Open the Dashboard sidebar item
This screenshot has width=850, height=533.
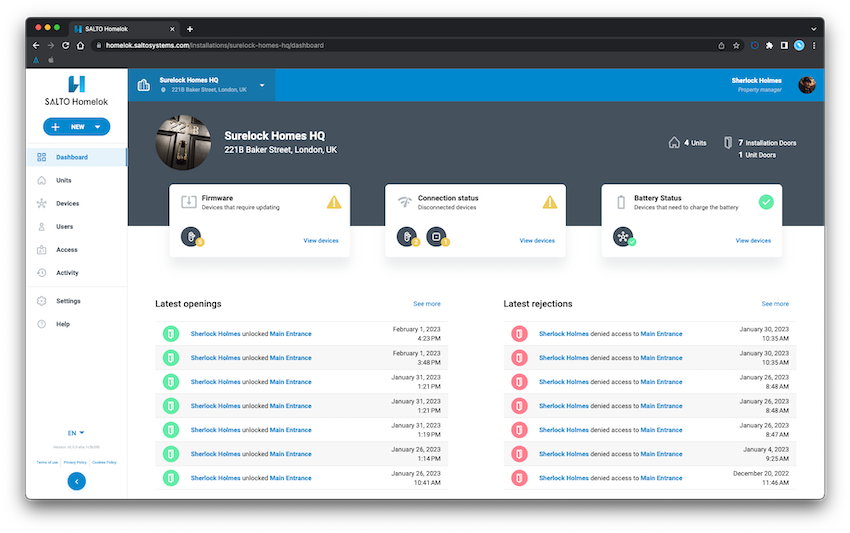[76, 157]
